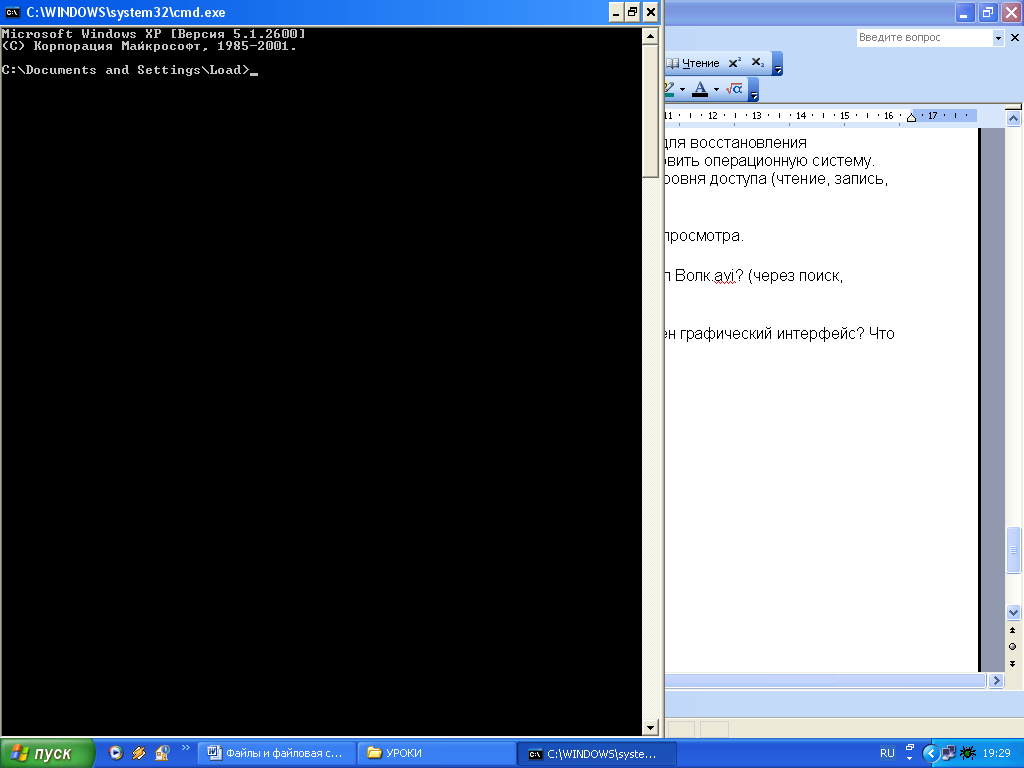This screenshot has width=1024, height=768.
Task: Open toolbar options arrow next to equation icon
Action: point(754,90)
